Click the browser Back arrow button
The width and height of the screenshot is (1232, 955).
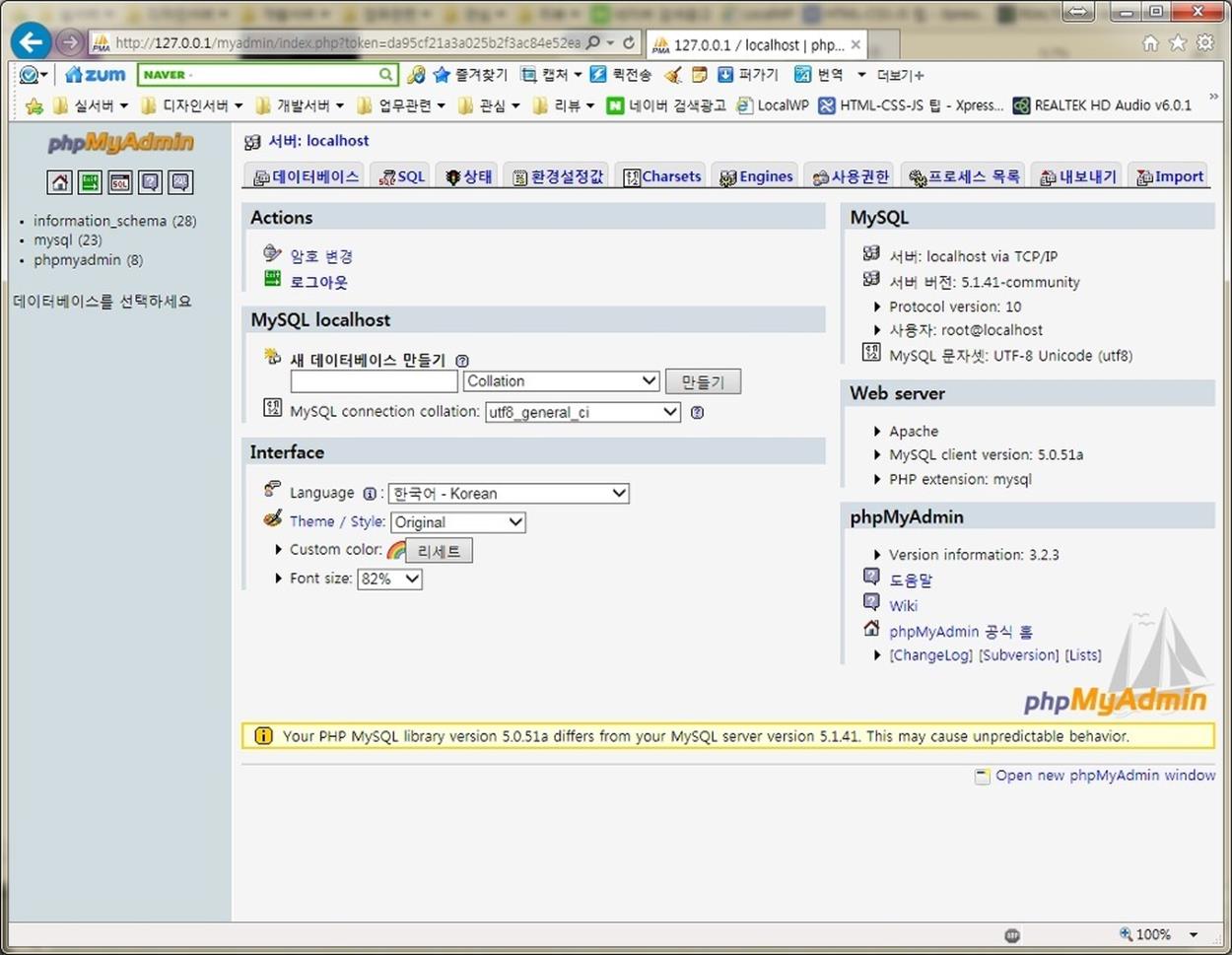pos(32,42)
